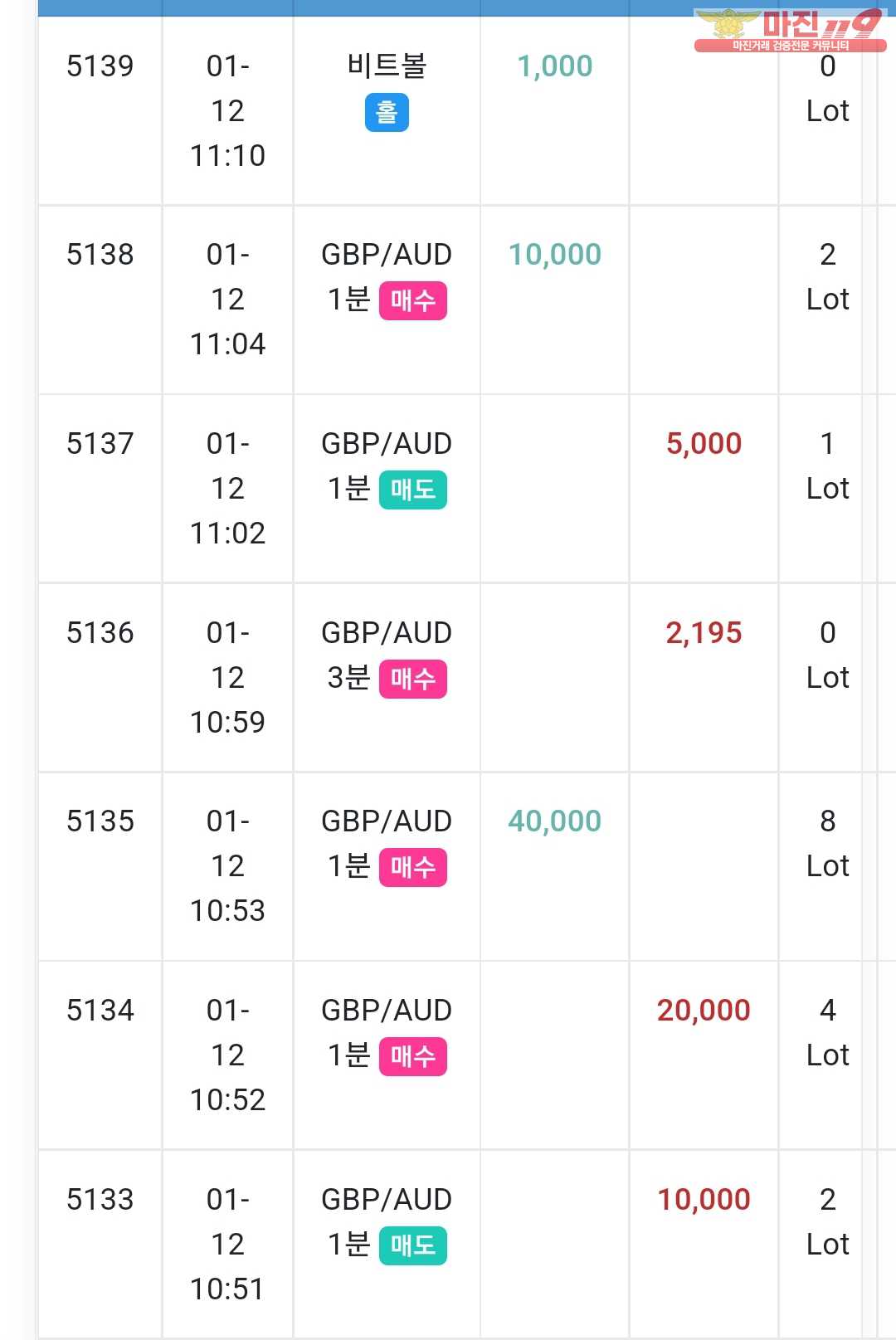
Task: Click the red 5,000 amount
Action: 704,444
